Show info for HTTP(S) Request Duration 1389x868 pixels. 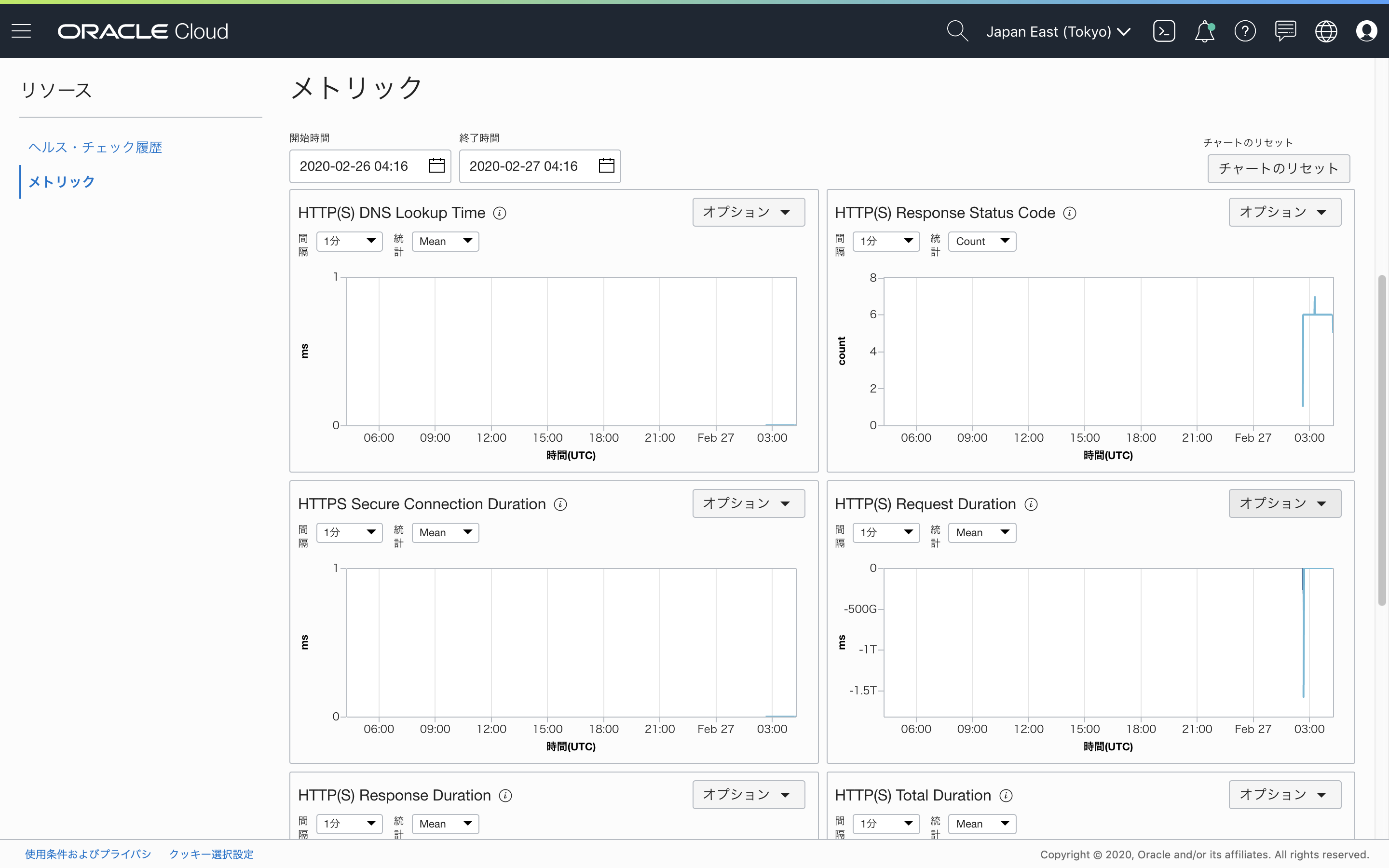[x=1032, y=504]
